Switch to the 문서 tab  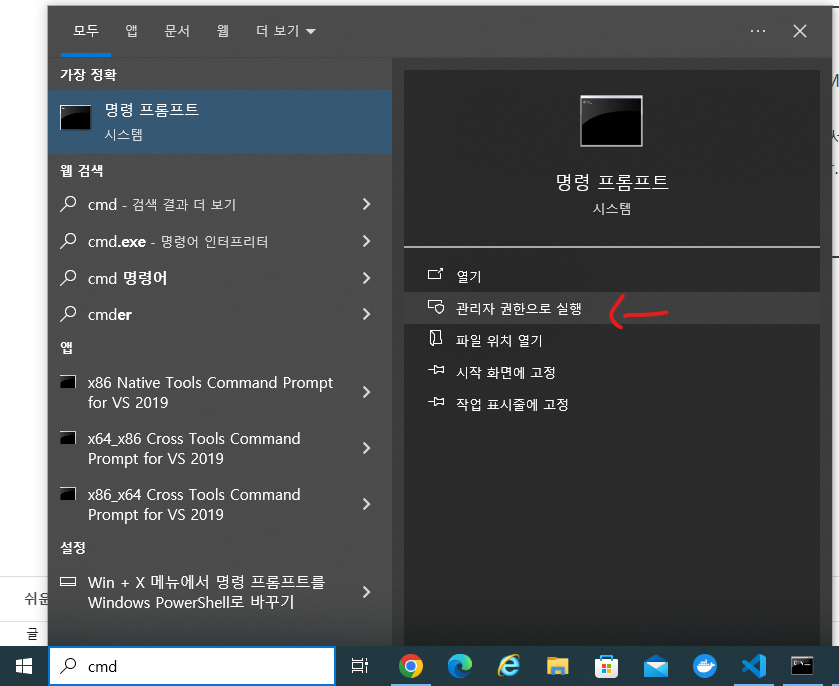(177, 31)
